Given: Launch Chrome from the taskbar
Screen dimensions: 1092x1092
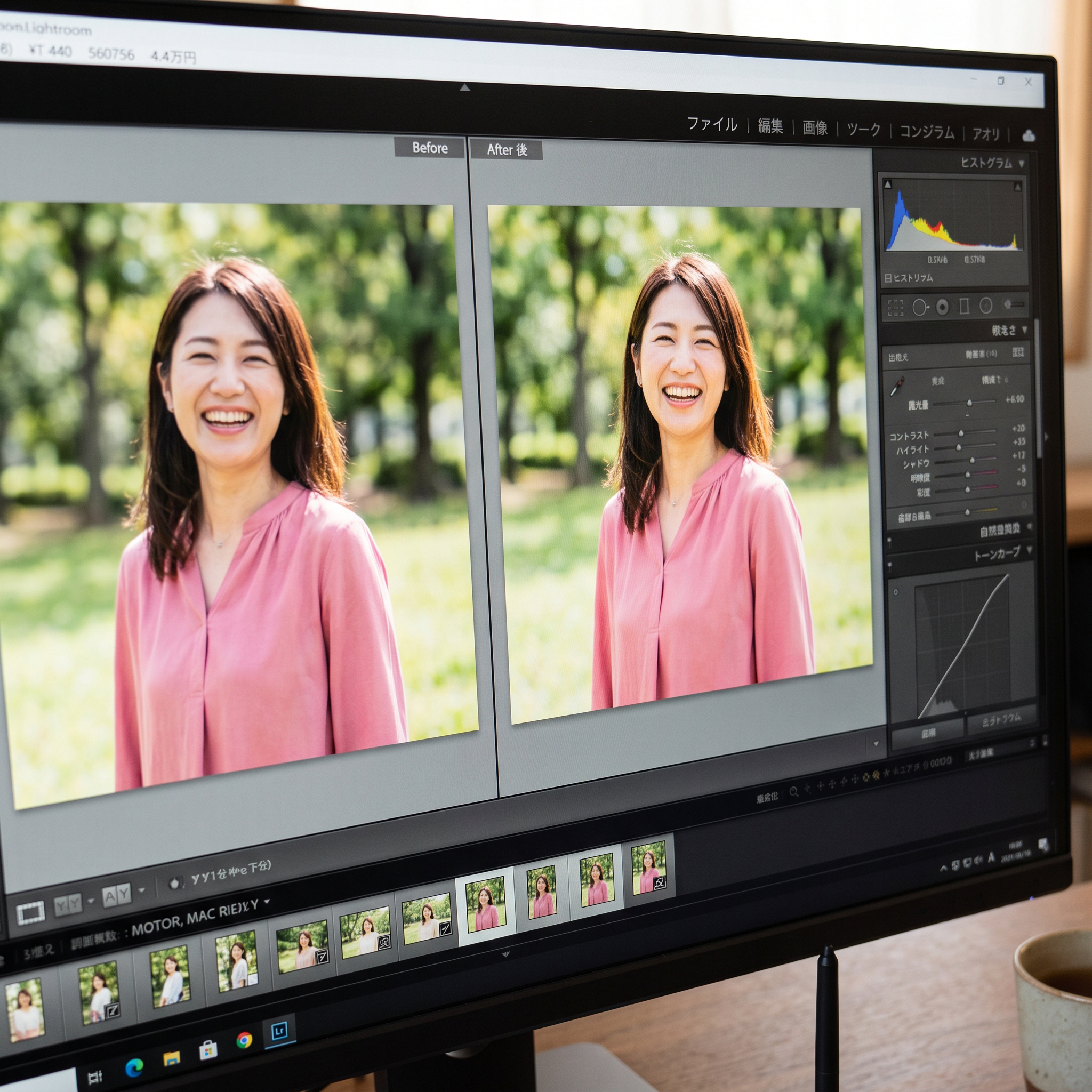Looking at the screenshot, I should point(244,1040).
